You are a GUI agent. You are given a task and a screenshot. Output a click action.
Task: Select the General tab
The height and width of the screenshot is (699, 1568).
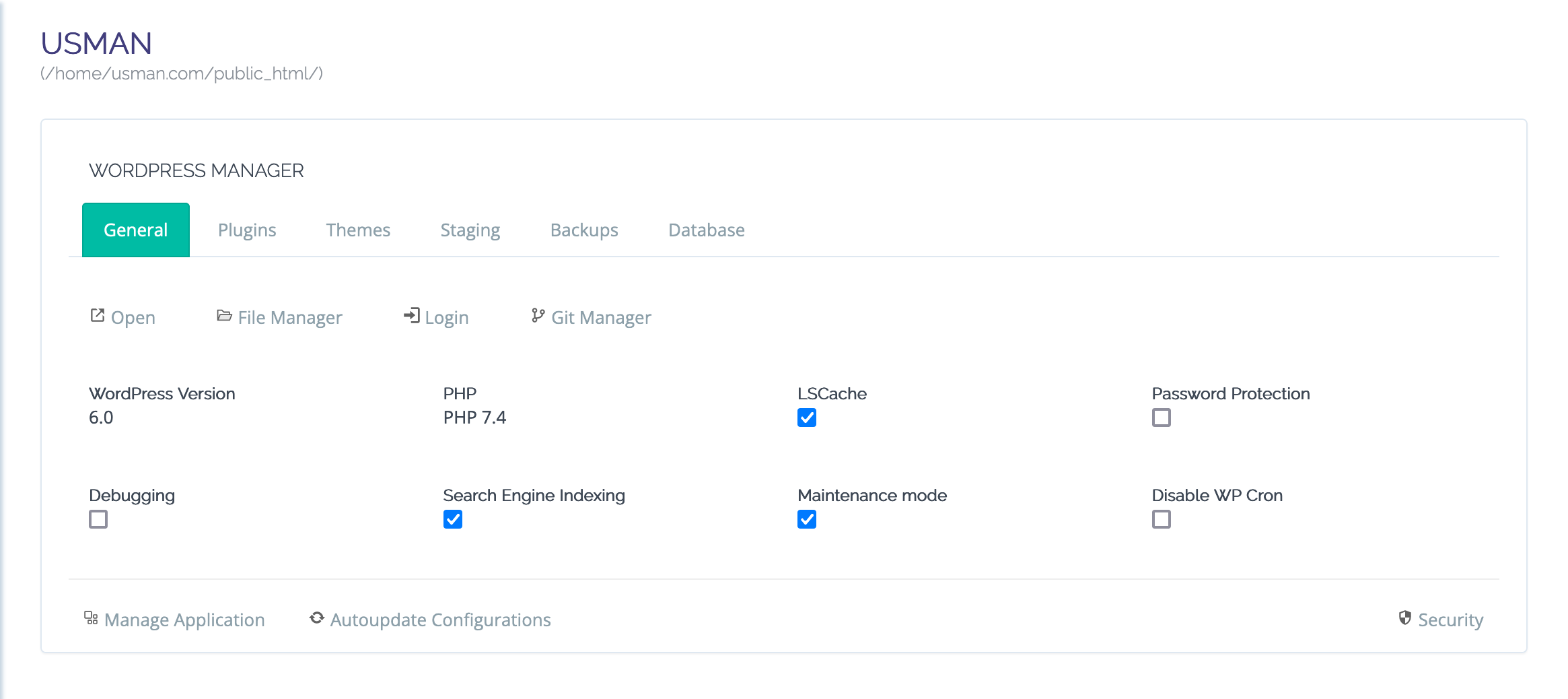pos(136,230)
